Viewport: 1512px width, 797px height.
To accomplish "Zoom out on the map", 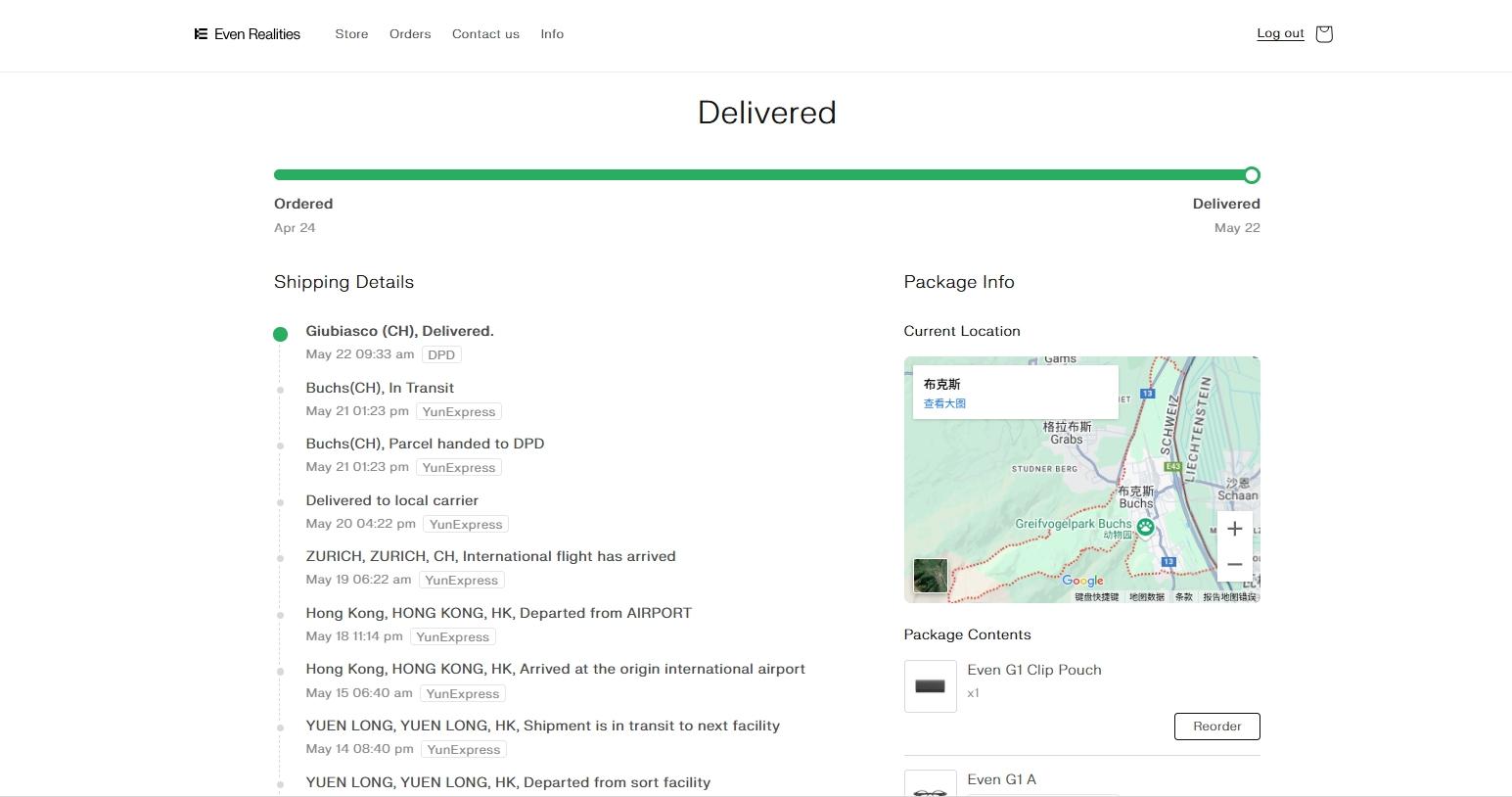I will point(1235,565).
